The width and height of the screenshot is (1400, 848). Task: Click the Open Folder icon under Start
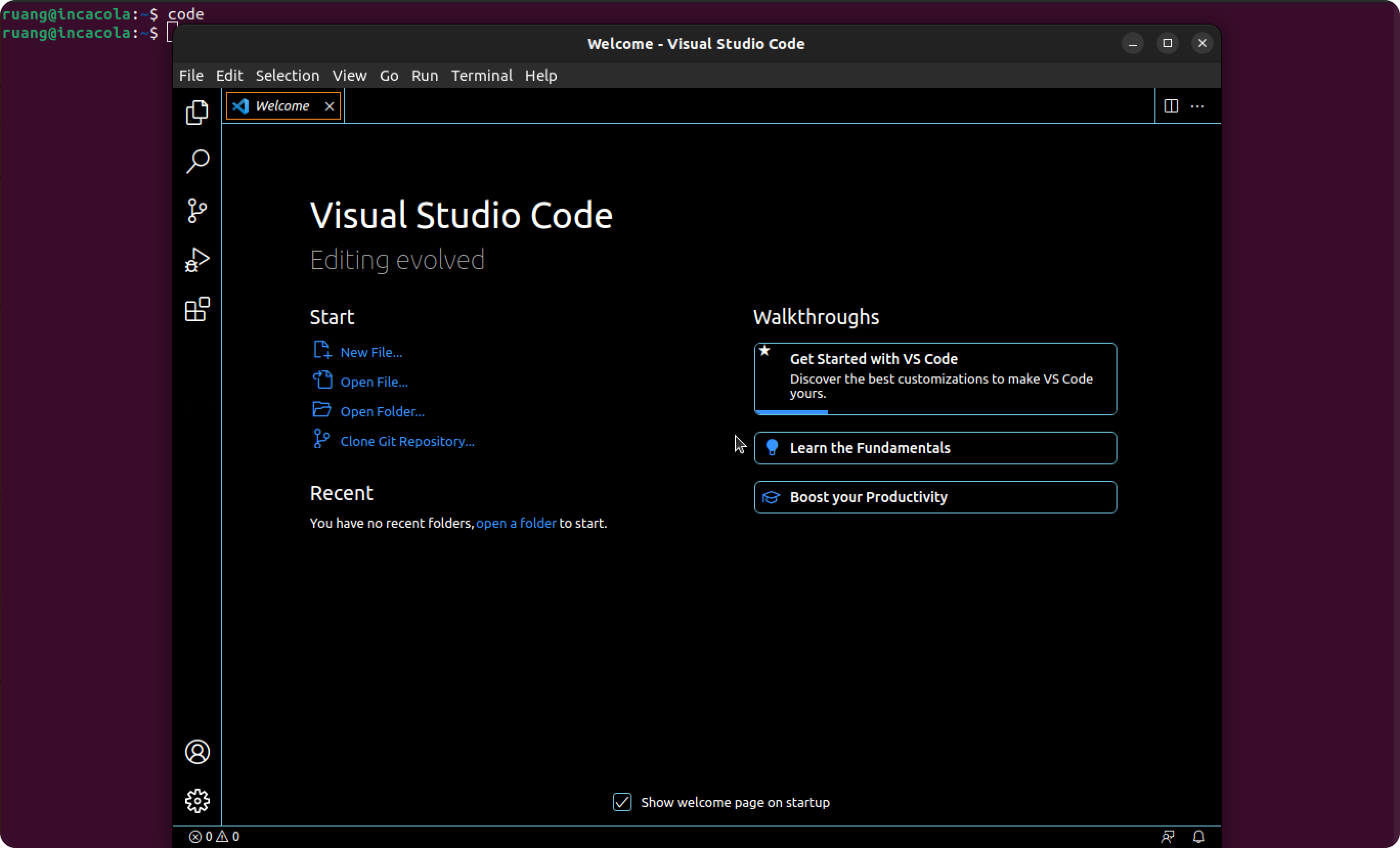point(322,410)
